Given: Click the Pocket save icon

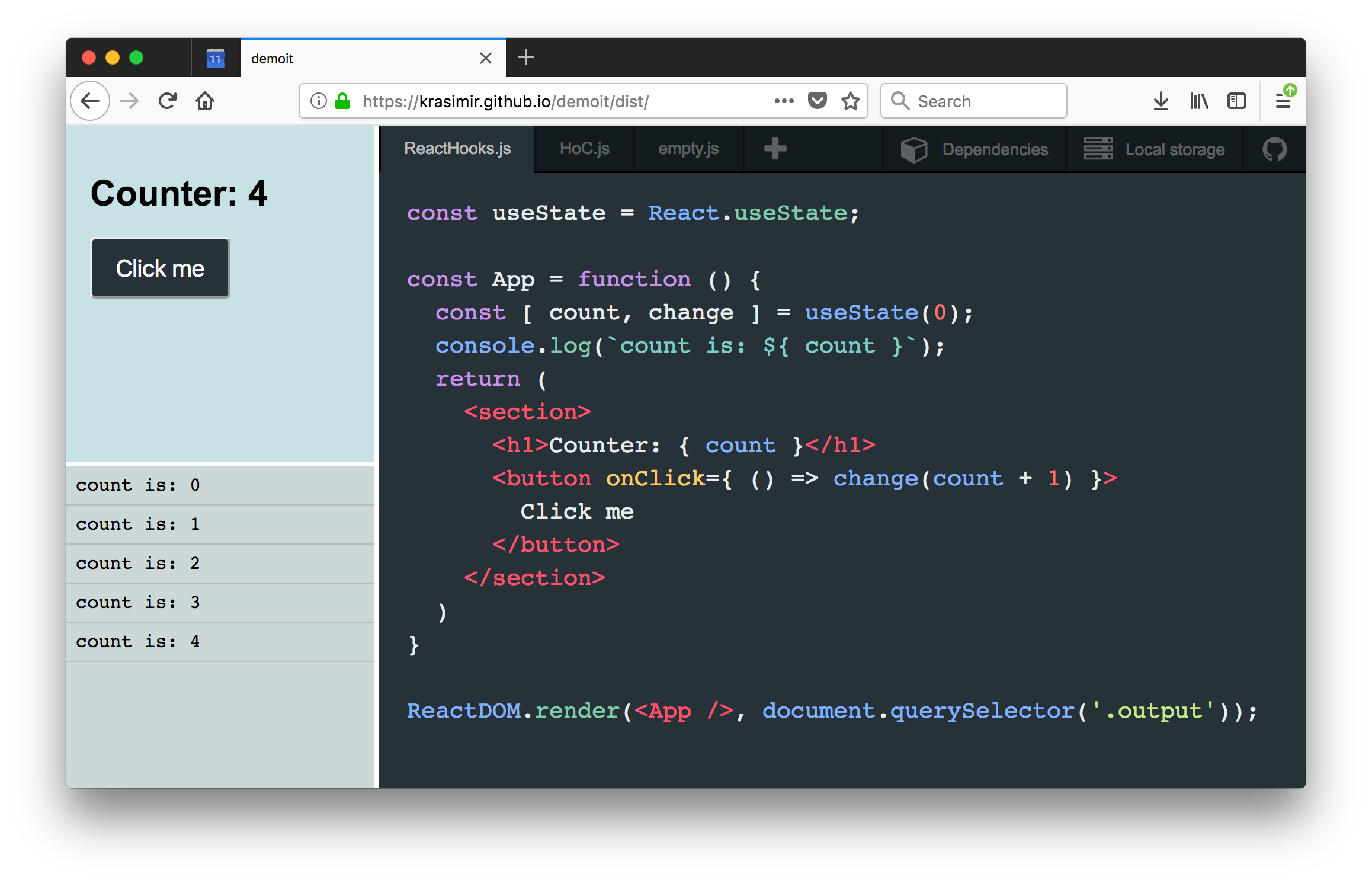Looking at the screenshot, I should tap(818, 101).
